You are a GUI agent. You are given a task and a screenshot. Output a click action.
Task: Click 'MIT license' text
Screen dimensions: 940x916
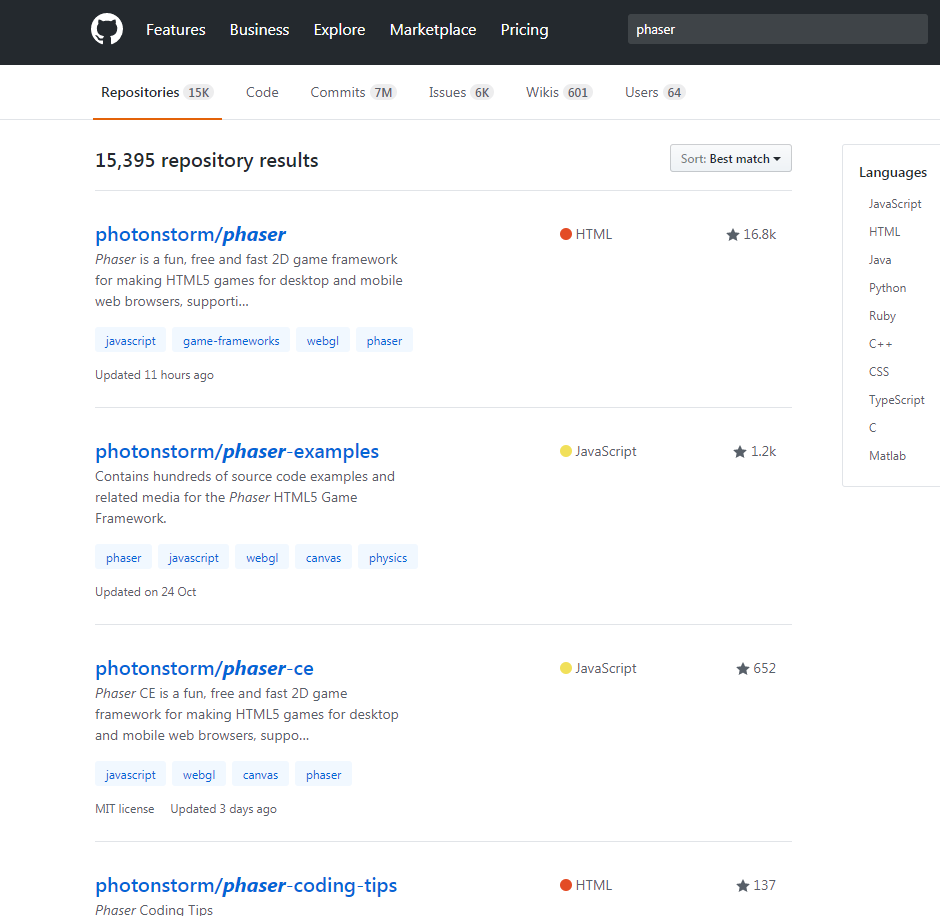[x=125, y=809]
